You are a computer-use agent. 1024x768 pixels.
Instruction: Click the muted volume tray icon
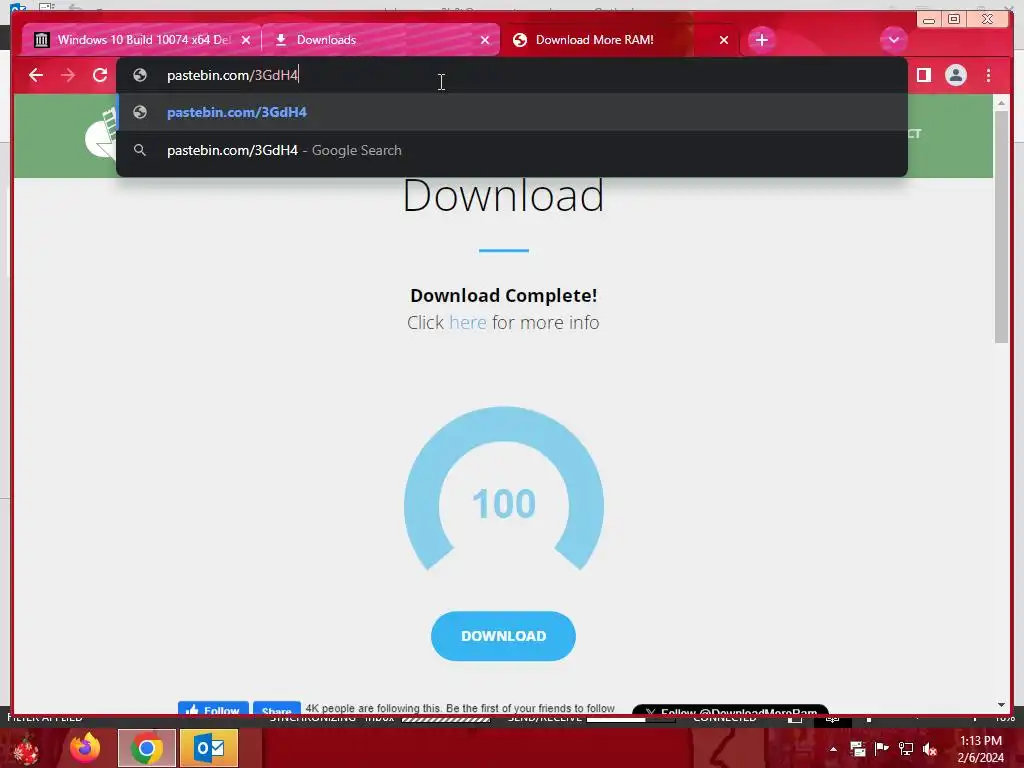(930, 748)
